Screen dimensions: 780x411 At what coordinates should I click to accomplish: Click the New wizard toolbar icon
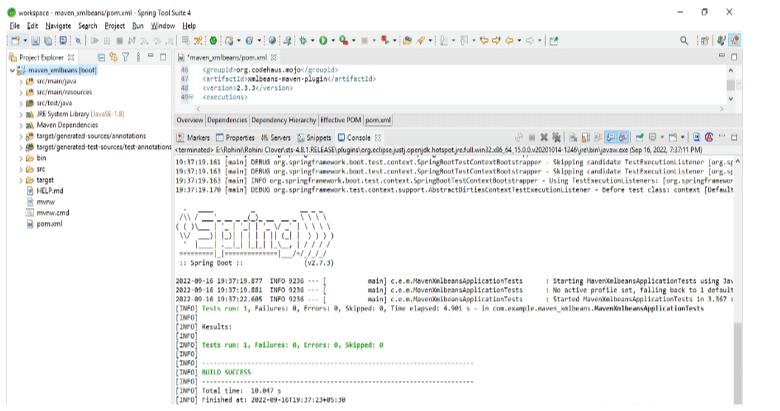[x=15, y=40]
